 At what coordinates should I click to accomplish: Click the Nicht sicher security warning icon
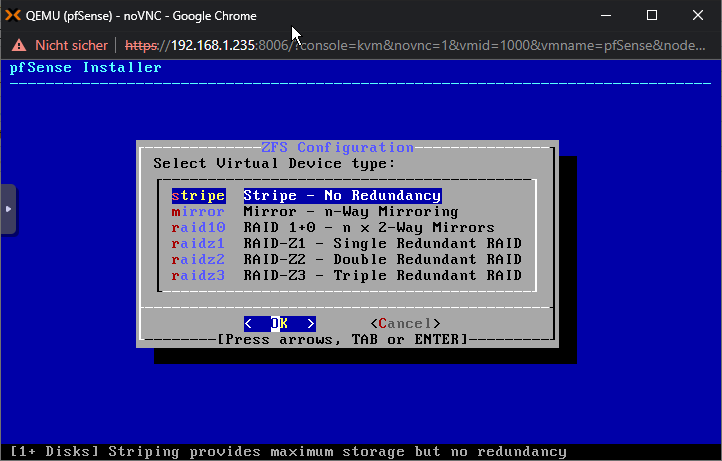click(19, 45)
